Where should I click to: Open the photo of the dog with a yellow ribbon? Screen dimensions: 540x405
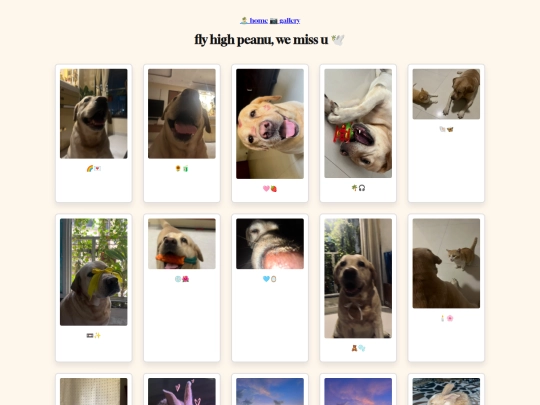pos(94,272)
